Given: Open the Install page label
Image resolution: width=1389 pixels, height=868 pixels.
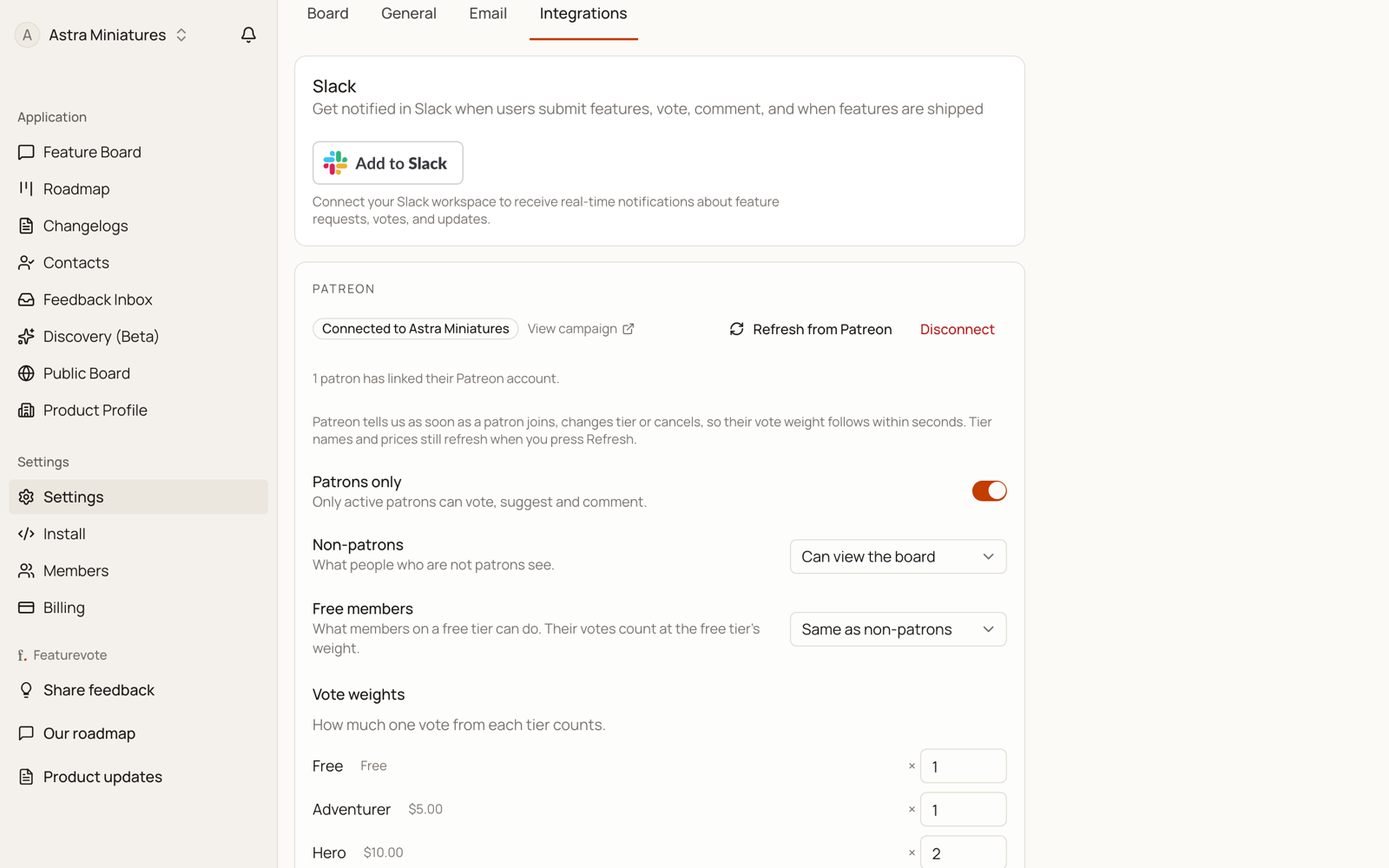Looking at the screenshot, I should [x=64, y=534].
